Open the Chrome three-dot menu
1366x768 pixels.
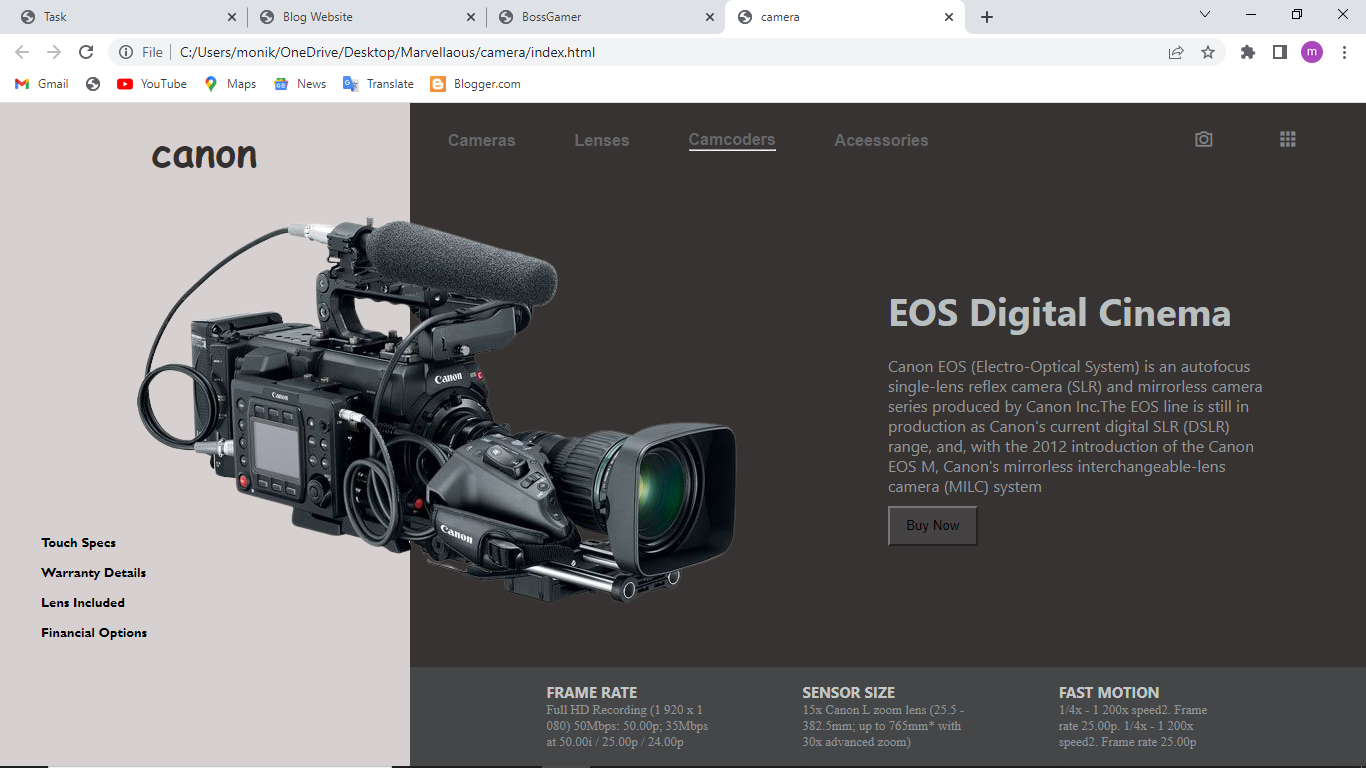[x=1343, y=52]
